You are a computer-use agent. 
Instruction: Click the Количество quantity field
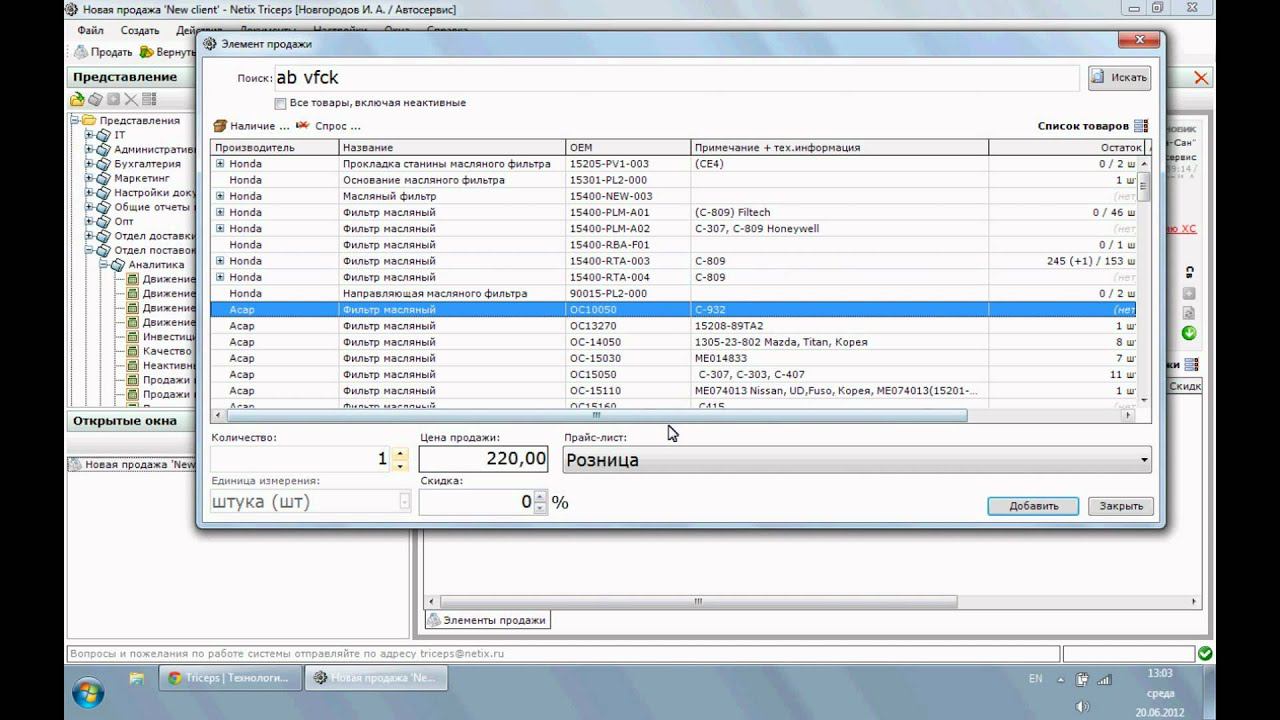point(300,459)
